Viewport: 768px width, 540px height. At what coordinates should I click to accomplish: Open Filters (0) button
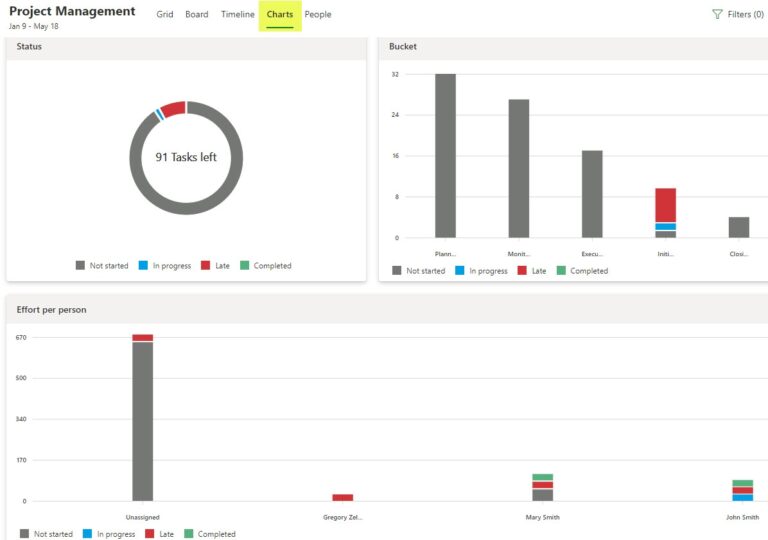(738, 14)
